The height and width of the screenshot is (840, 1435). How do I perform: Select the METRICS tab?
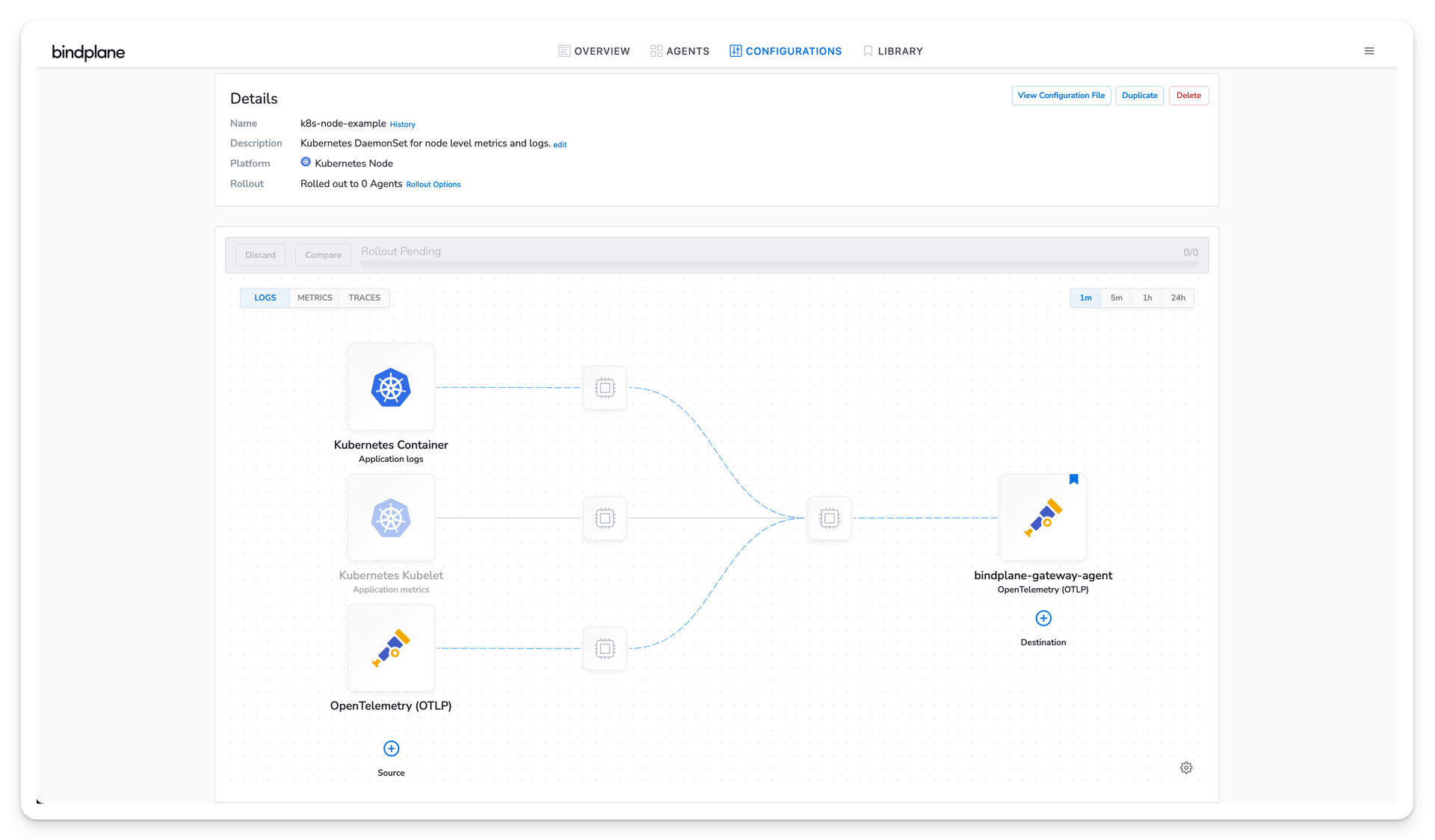click(316, 297)
